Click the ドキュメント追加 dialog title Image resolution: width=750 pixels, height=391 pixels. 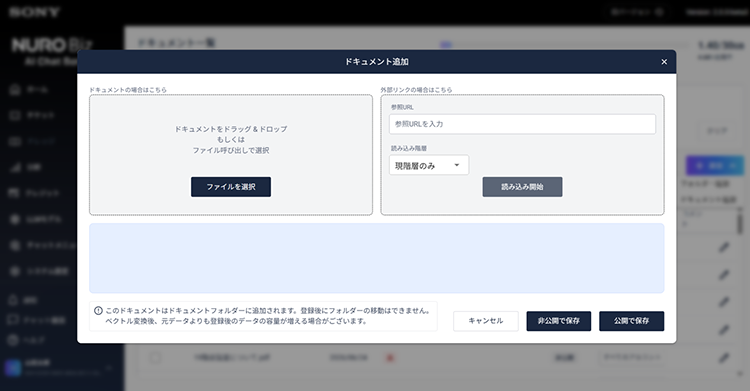coord(376,62)
